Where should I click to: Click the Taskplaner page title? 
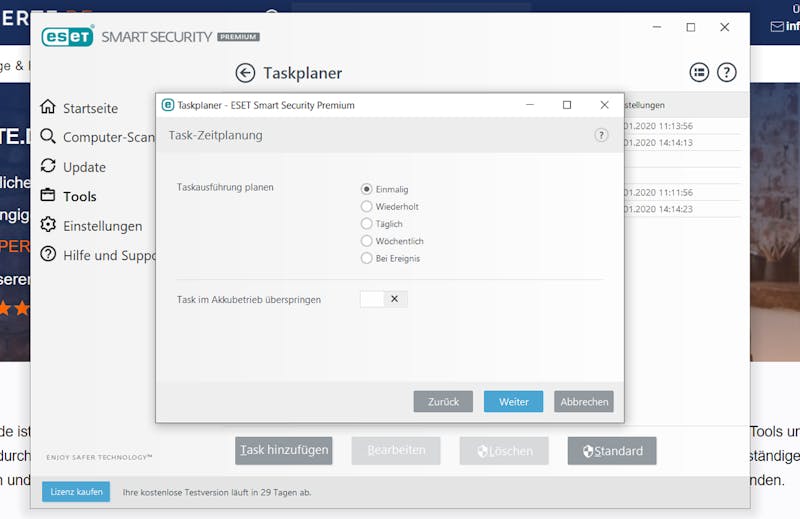coord(303,73)
